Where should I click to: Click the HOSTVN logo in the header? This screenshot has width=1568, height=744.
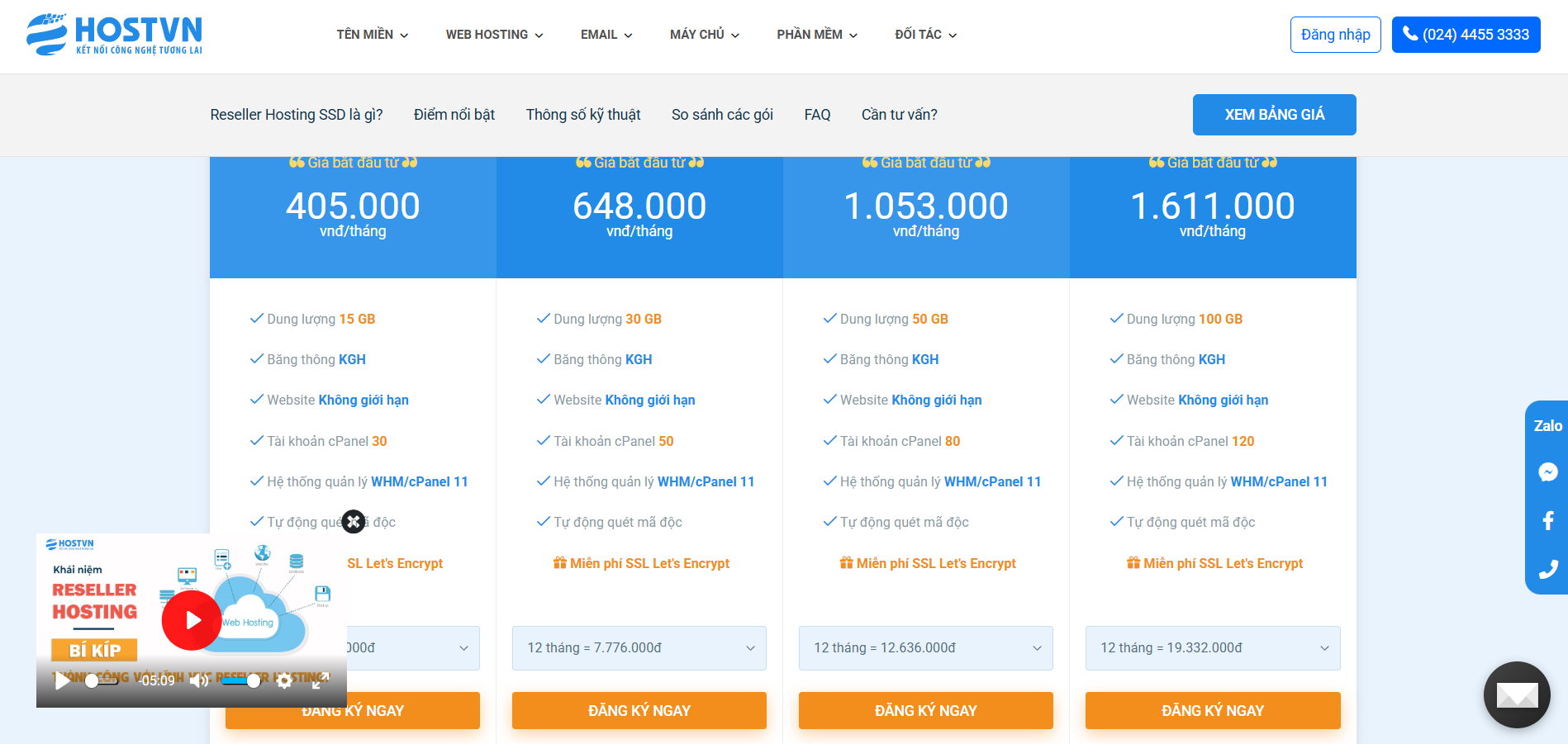pos(114,35)
